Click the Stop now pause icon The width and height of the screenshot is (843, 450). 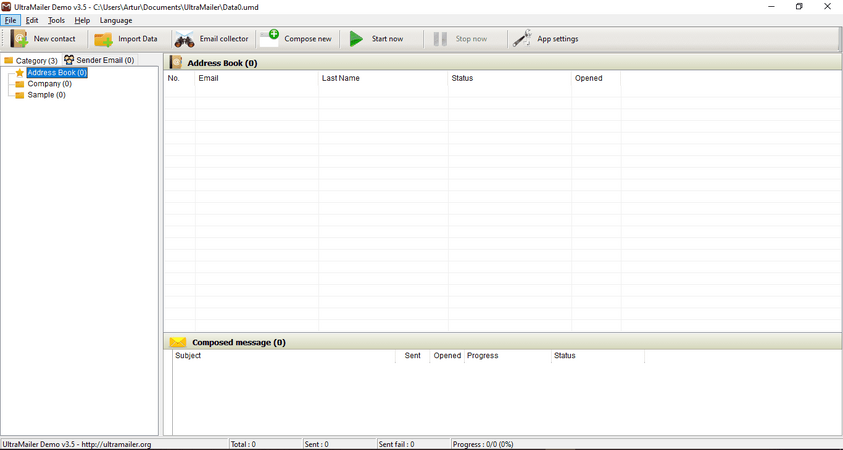(440, 39)
